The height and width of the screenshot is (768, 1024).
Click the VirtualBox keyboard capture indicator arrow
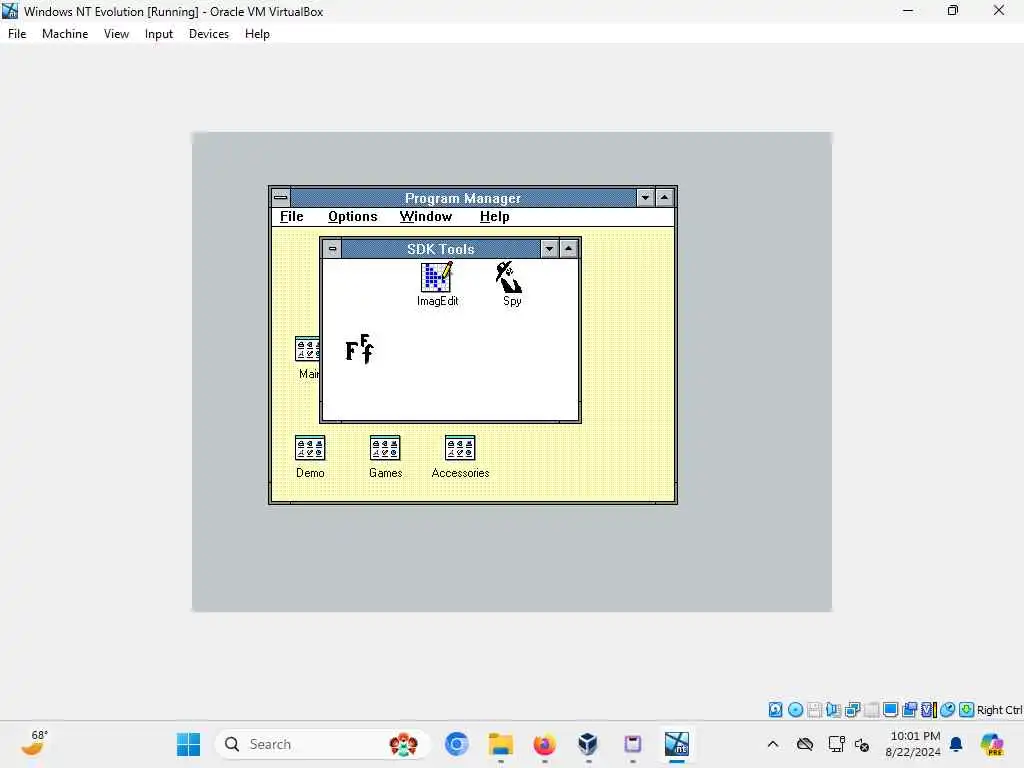[967, 710]
